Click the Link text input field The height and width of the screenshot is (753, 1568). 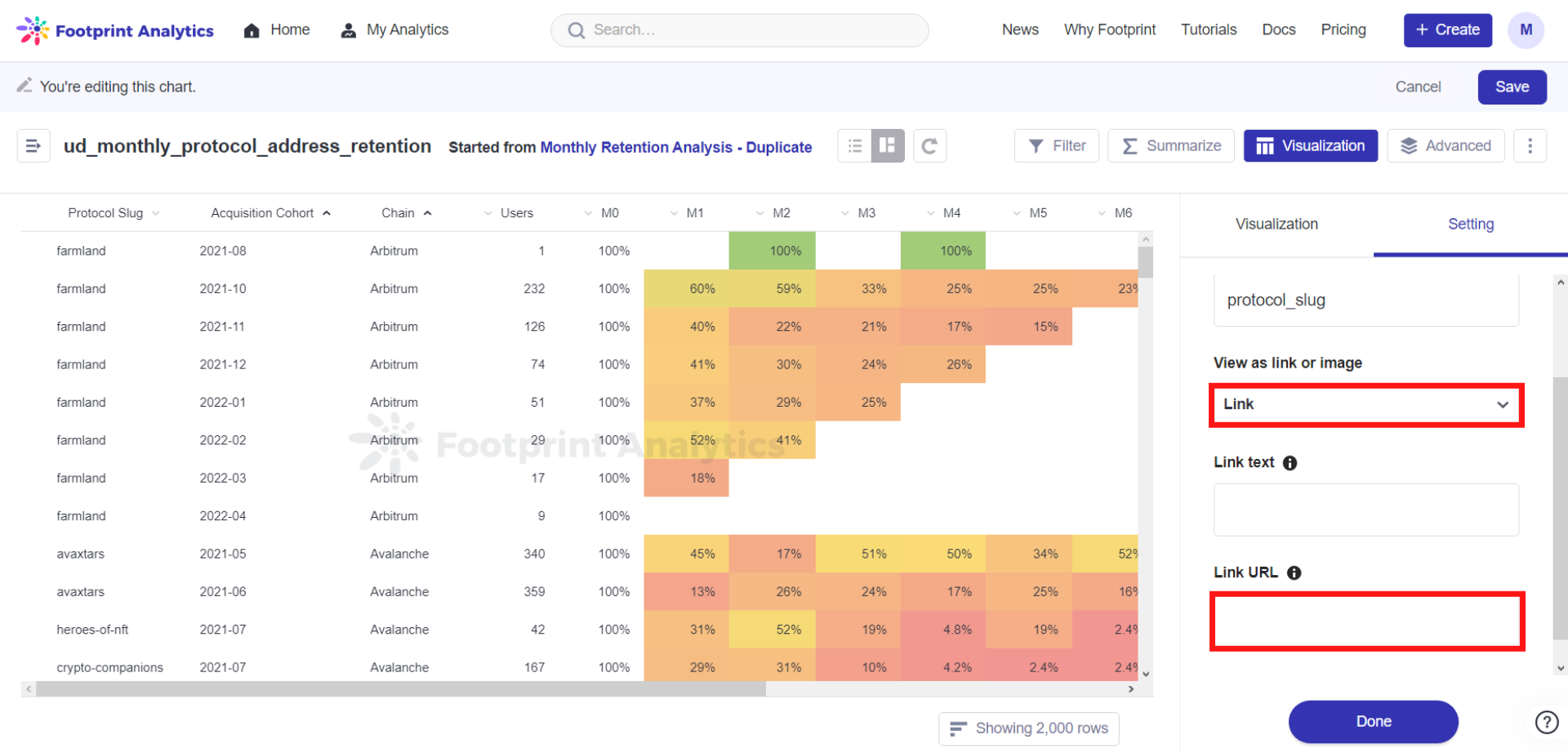[1366, 510]
